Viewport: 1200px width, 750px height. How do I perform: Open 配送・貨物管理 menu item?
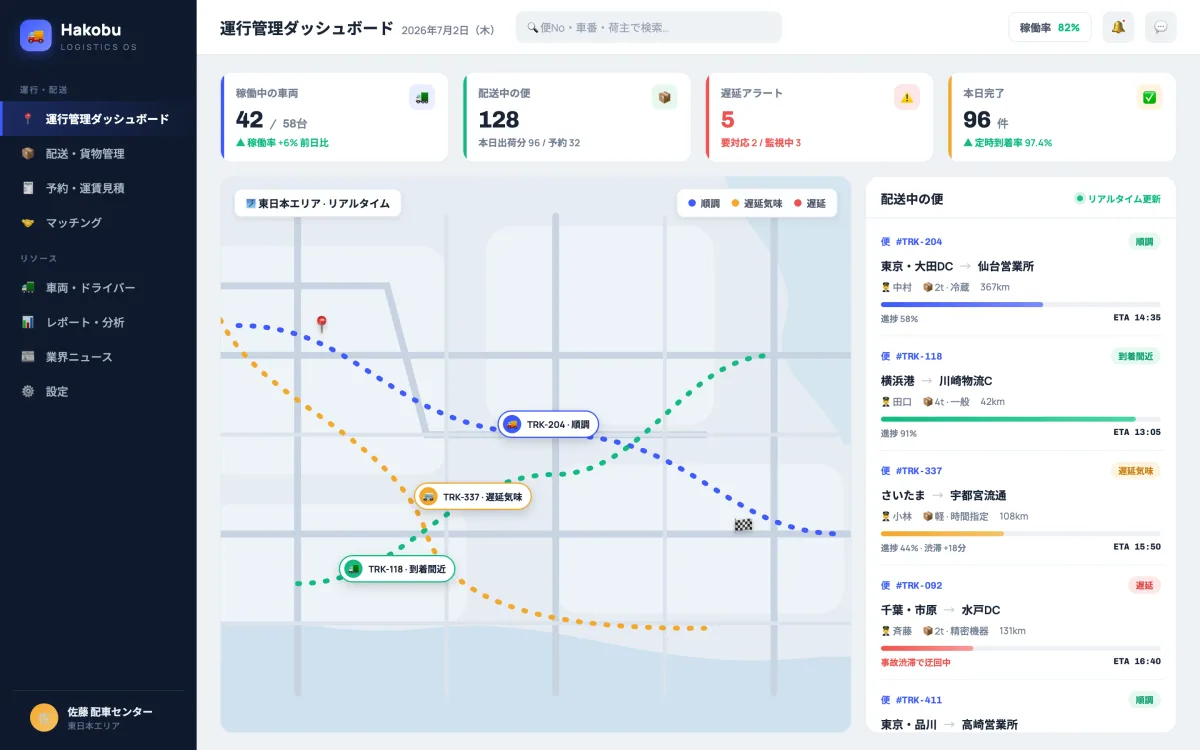pos(98,153)
